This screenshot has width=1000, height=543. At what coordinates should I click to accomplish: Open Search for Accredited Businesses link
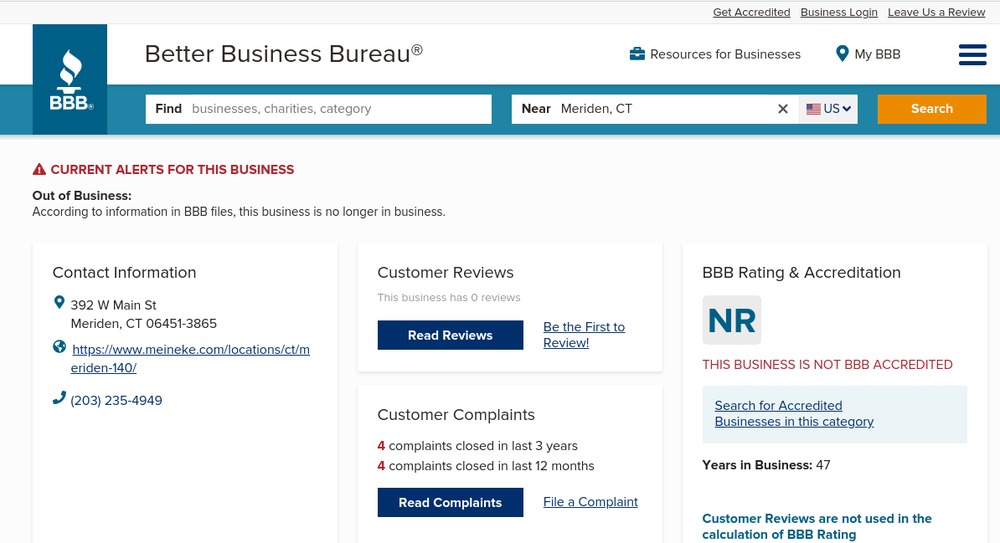793,413
